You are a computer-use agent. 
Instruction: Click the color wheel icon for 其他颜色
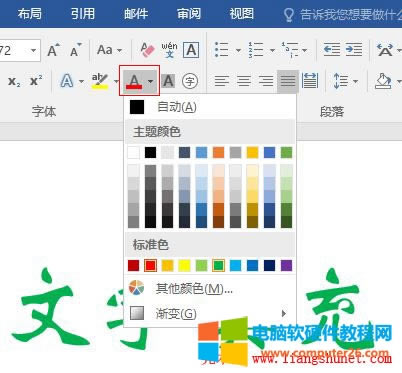click(137, 288)
